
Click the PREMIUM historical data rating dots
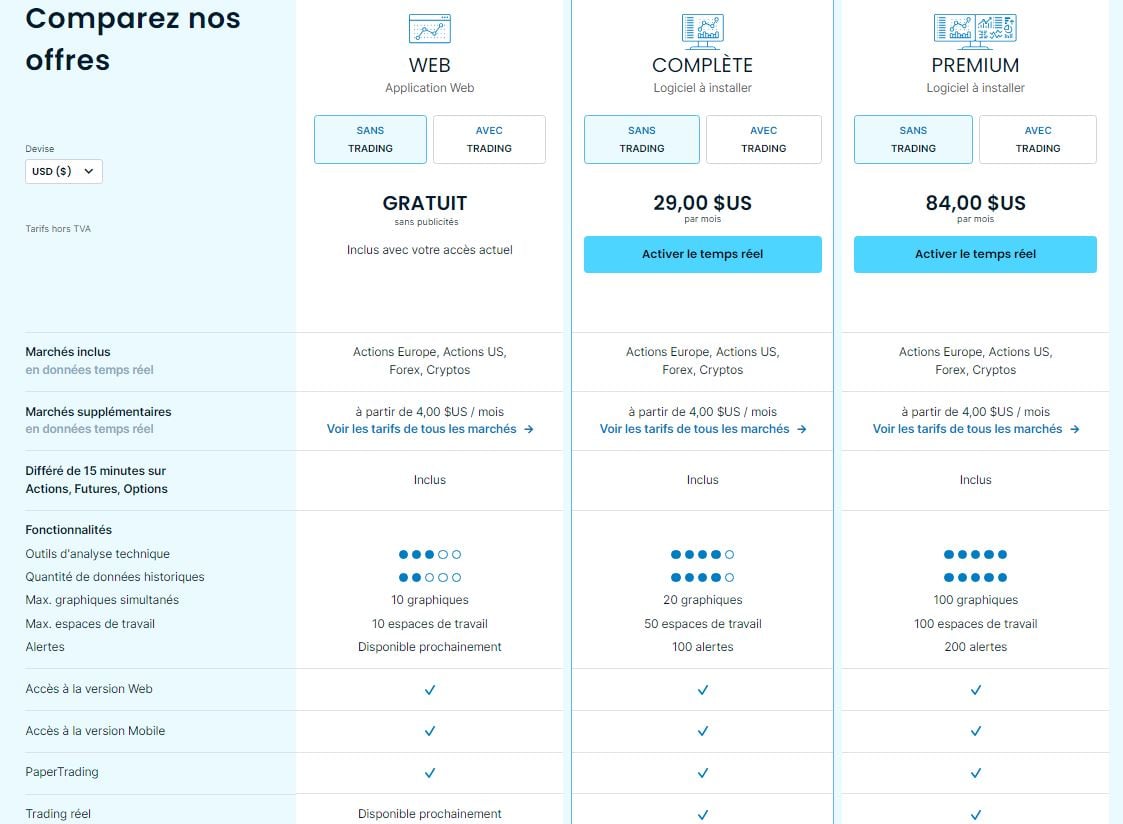(x=975, y=577)
